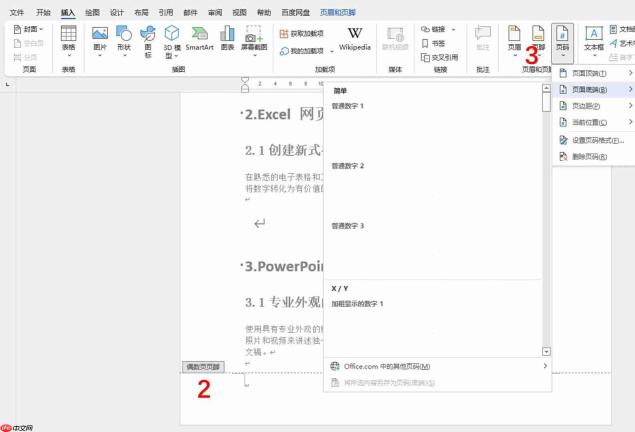The height and width of the screenshot is (432, 635).
Task: Open the 文件 tab
Action: [x=17, y=13]
